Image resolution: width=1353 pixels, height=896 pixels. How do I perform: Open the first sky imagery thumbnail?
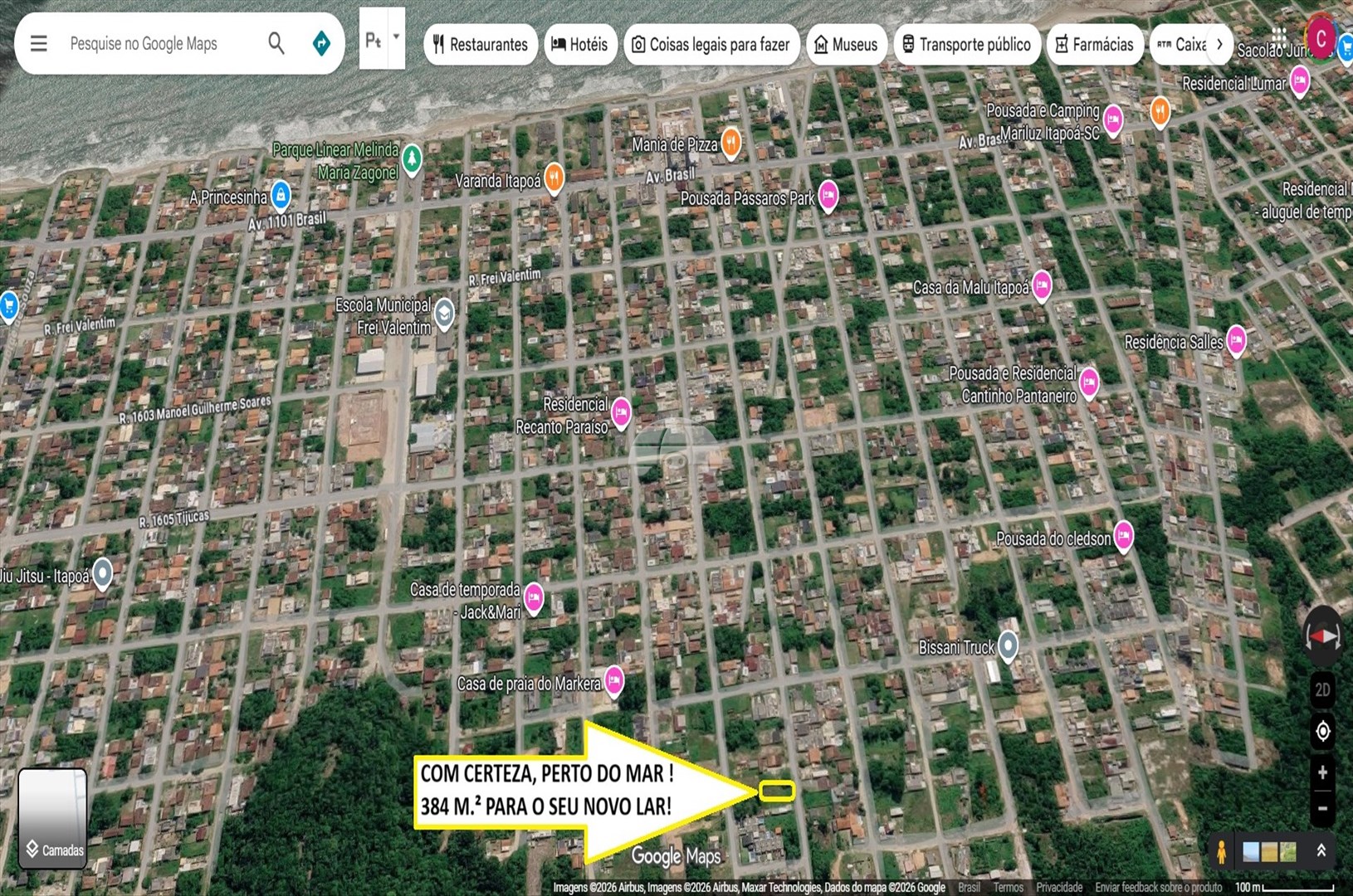pyautogui.click(x=1251, y=851)
